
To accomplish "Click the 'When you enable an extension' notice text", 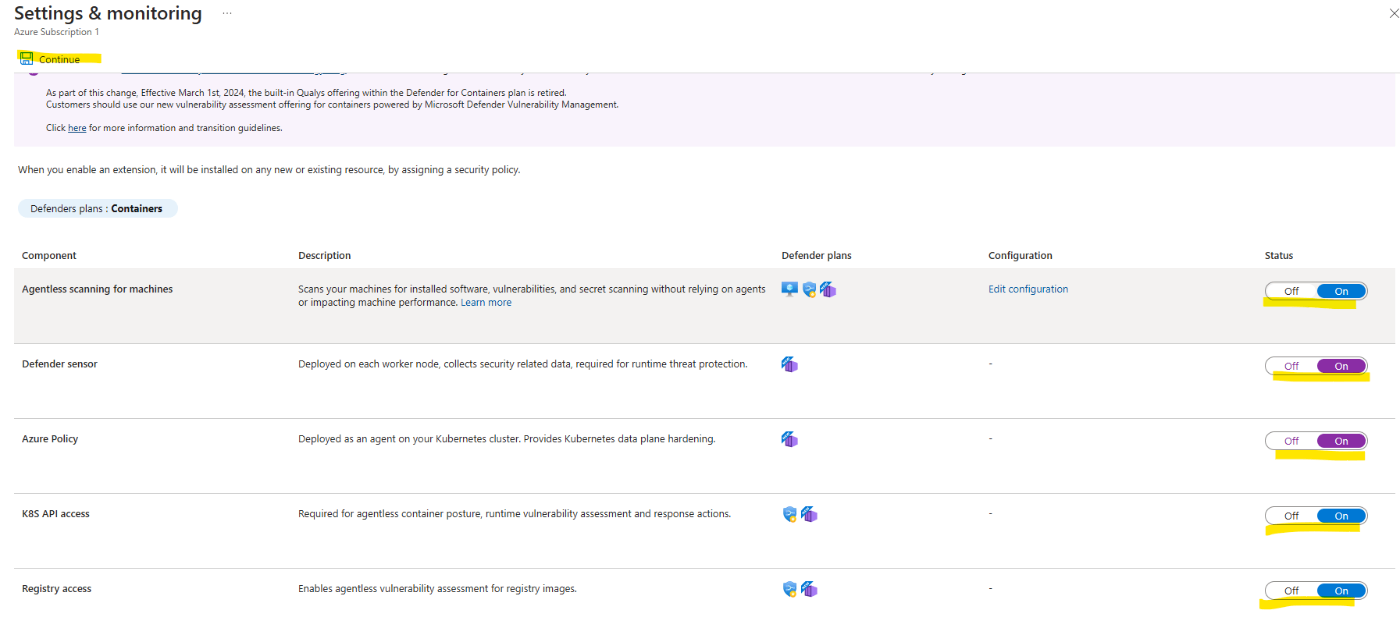I will coord(269,170).
